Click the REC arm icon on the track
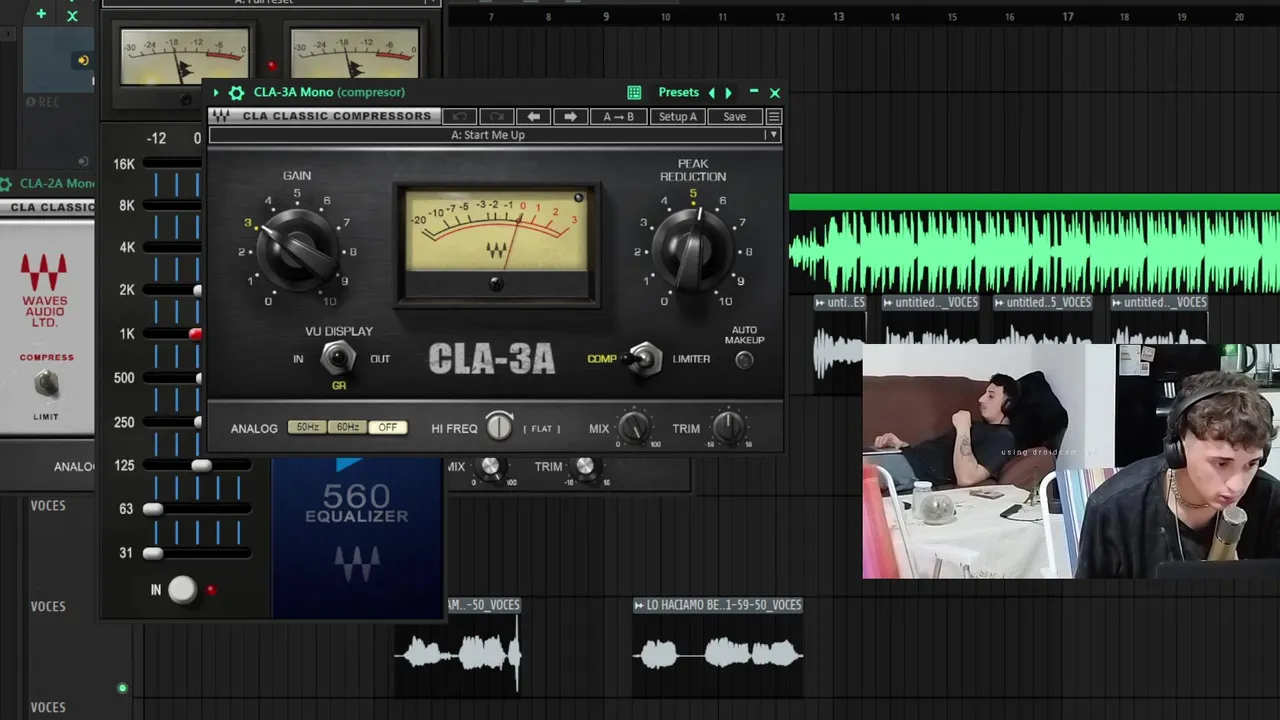This screenshot has width=1280, height=720. point(42,102)
